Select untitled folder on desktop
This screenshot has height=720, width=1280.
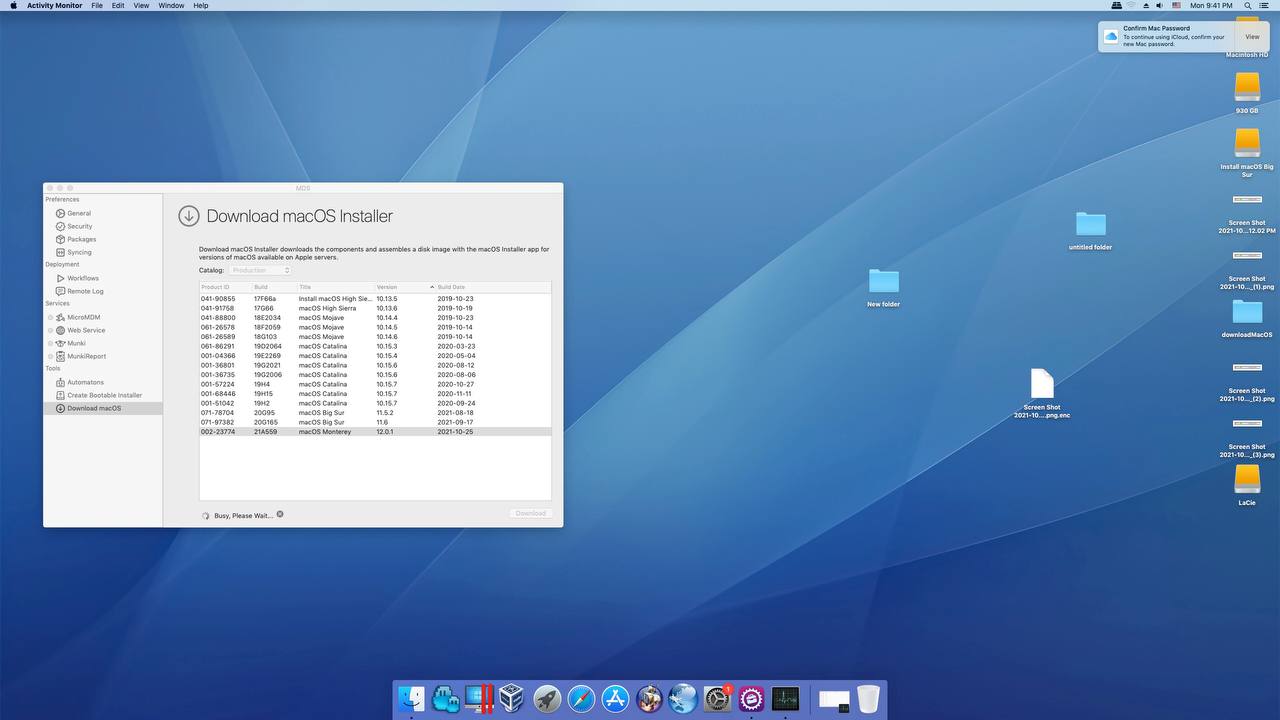1090,230
